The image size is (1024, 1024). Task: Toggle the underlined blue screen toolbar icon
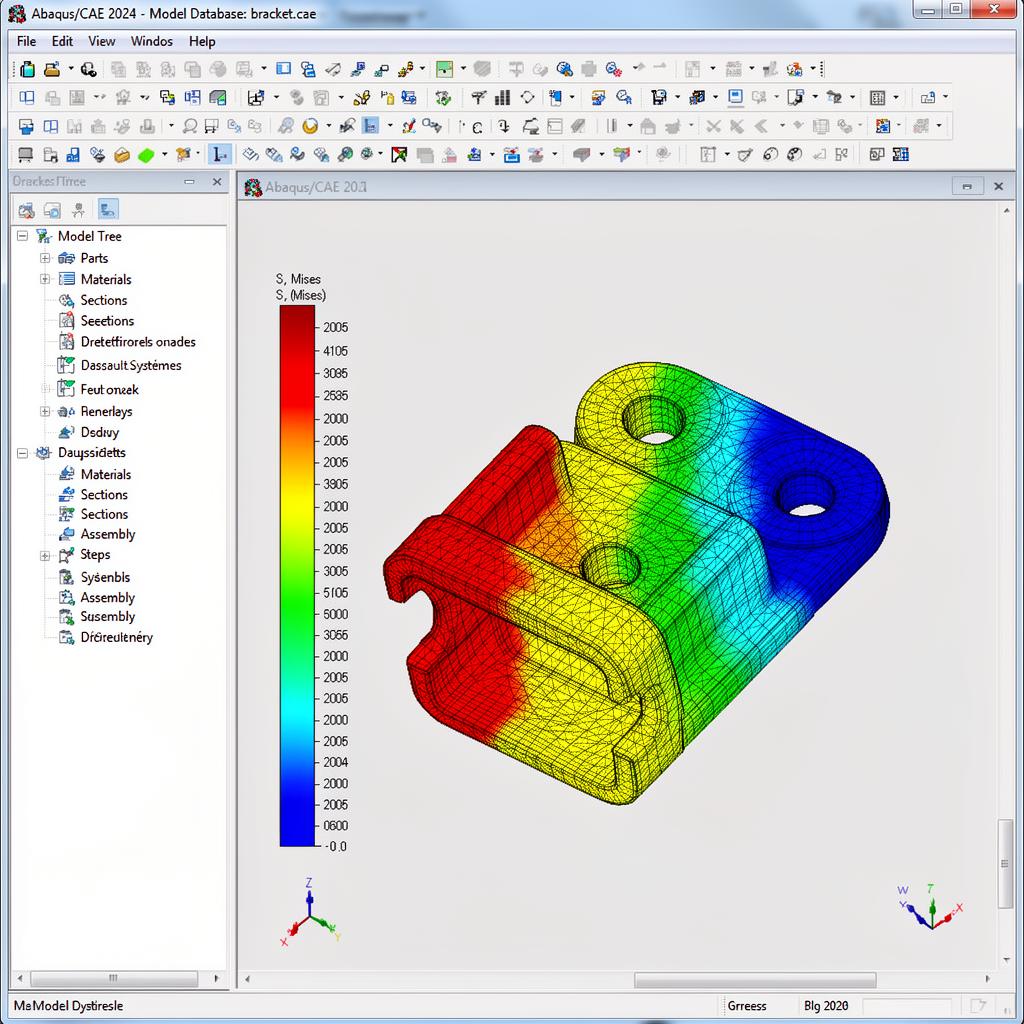[735, 97]
